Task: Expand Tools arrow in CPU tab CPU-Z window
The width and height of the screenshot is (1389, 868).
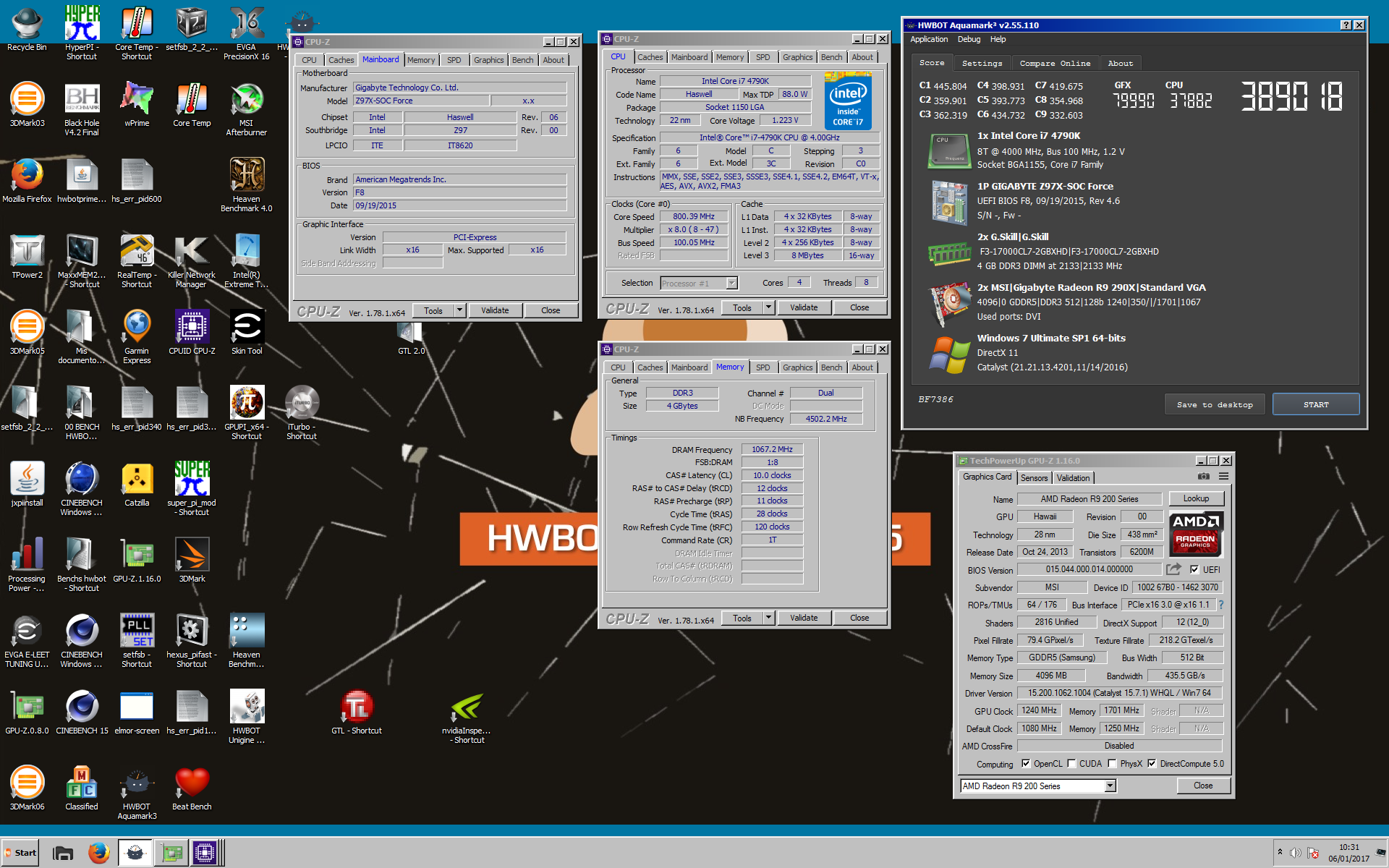Action: point(768,307)
